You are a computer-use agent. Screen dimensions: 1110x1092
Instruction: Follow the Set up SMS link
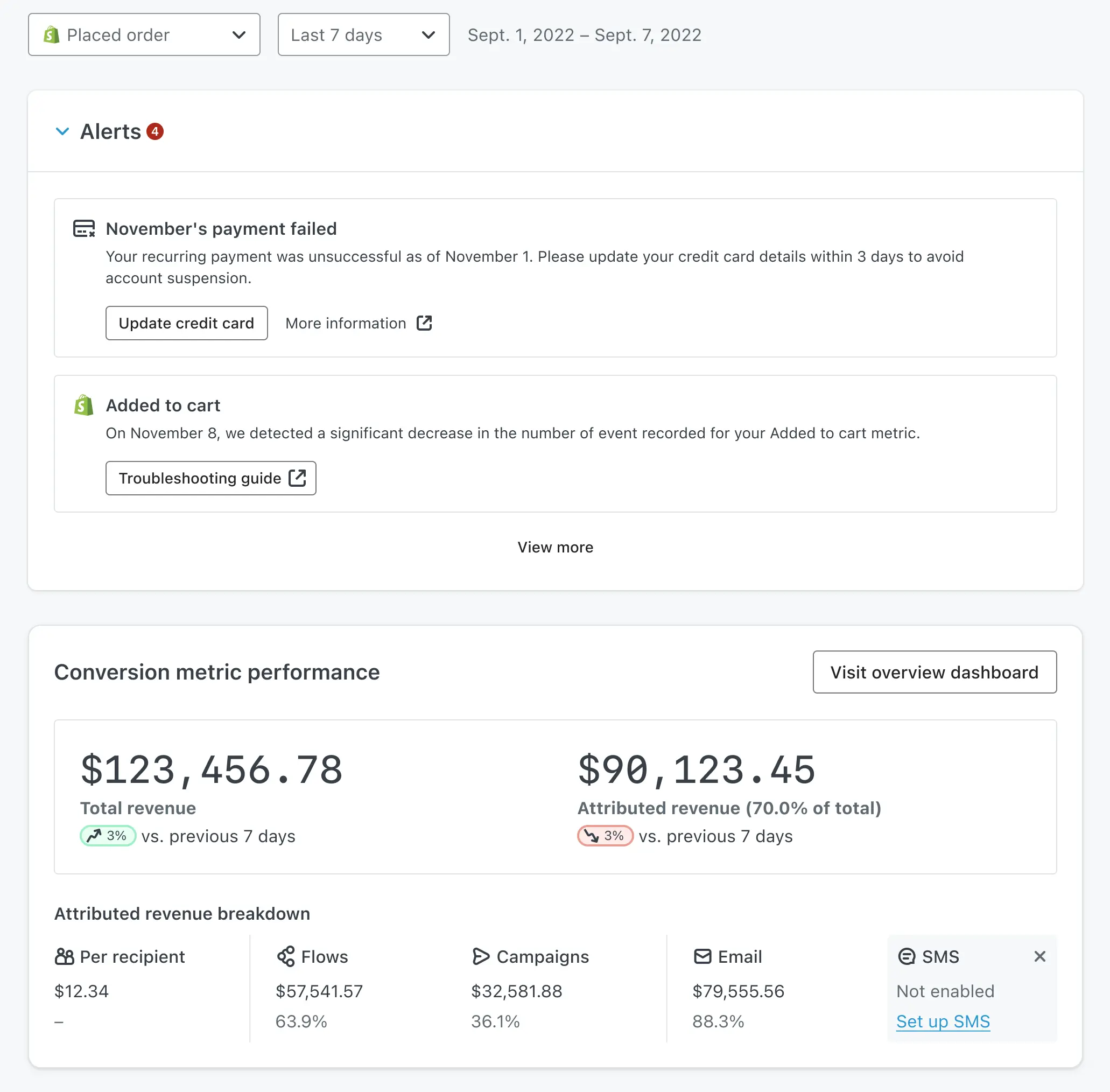tap(943, 1021)
